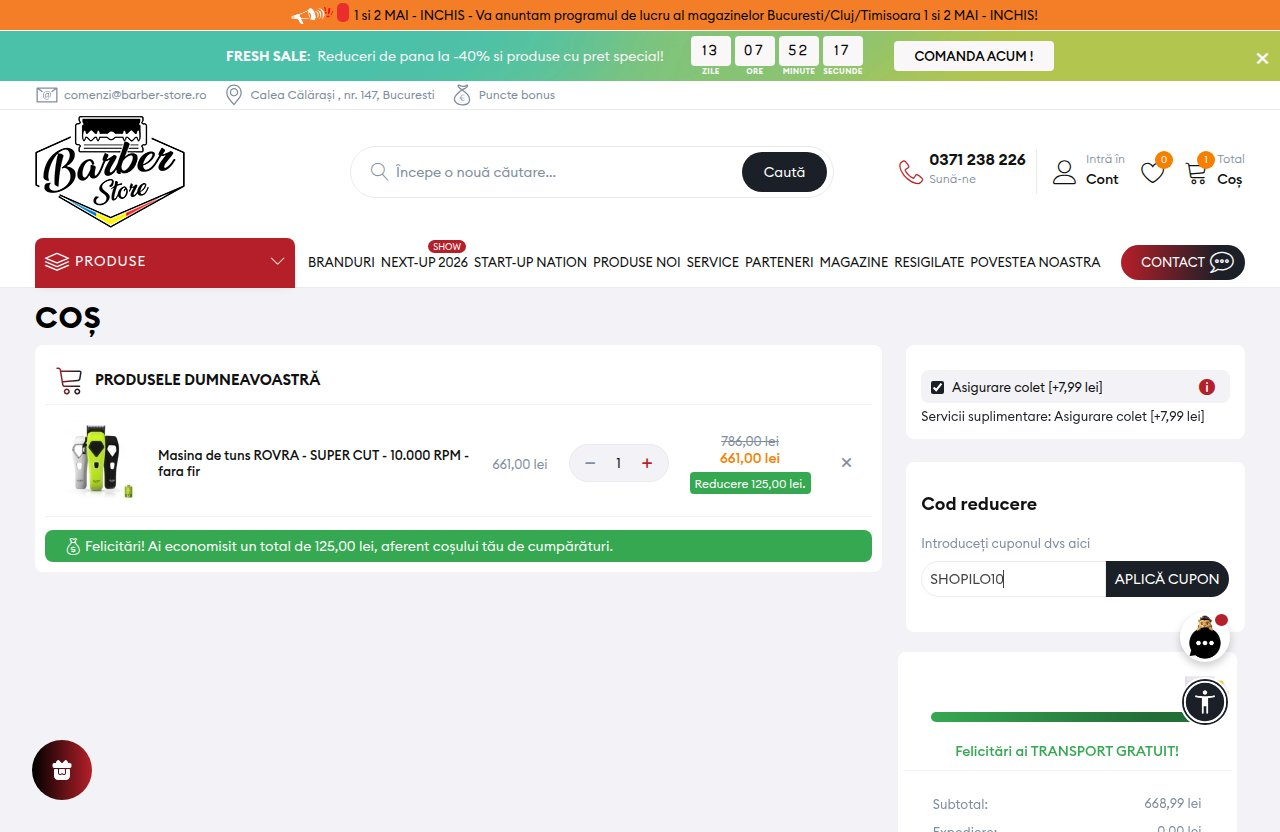Viewport: 1280px width, 832px height.
Task: Click the search magnifier icon
Action: [379, 172]
